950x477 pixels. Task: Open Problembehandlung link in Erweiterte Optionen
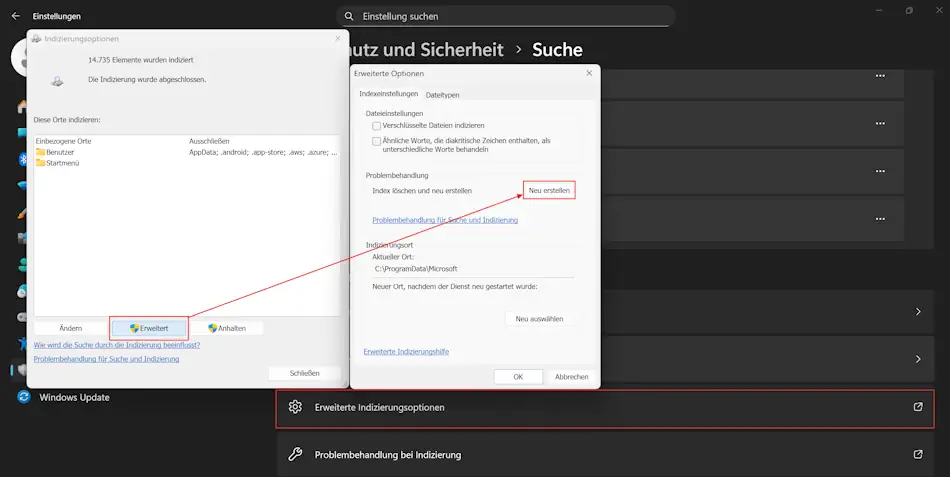pos(445,220)
